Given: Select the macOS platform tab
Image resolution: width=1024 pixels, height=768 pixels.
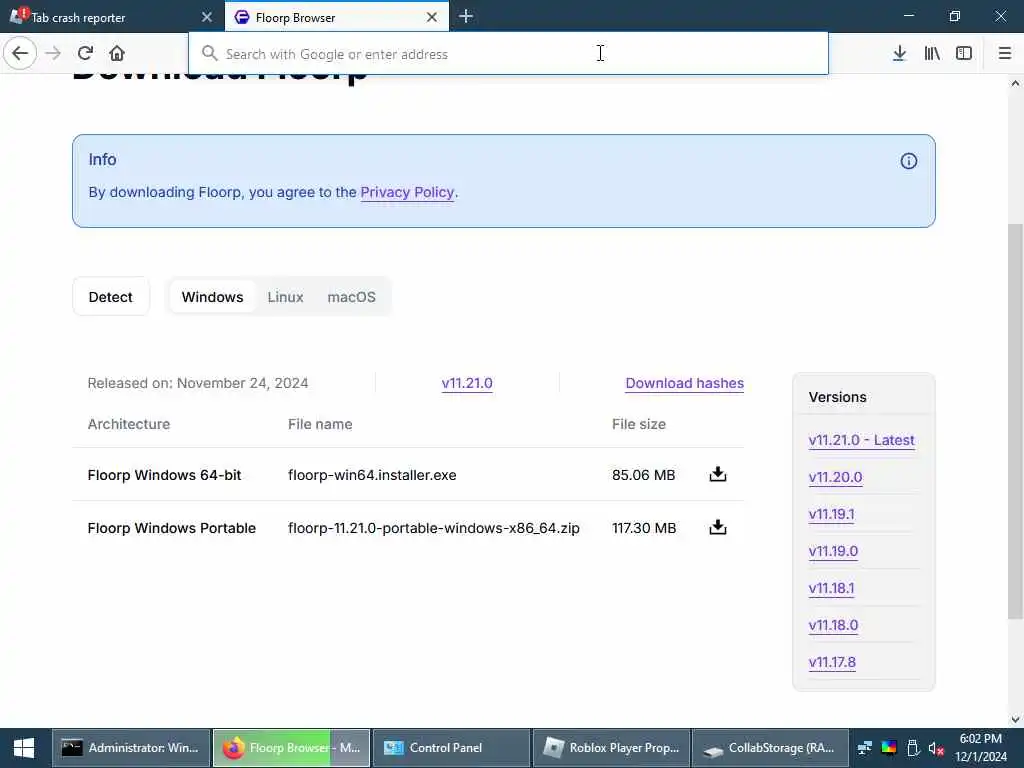Looking at the screenshot, I should 351,297.
